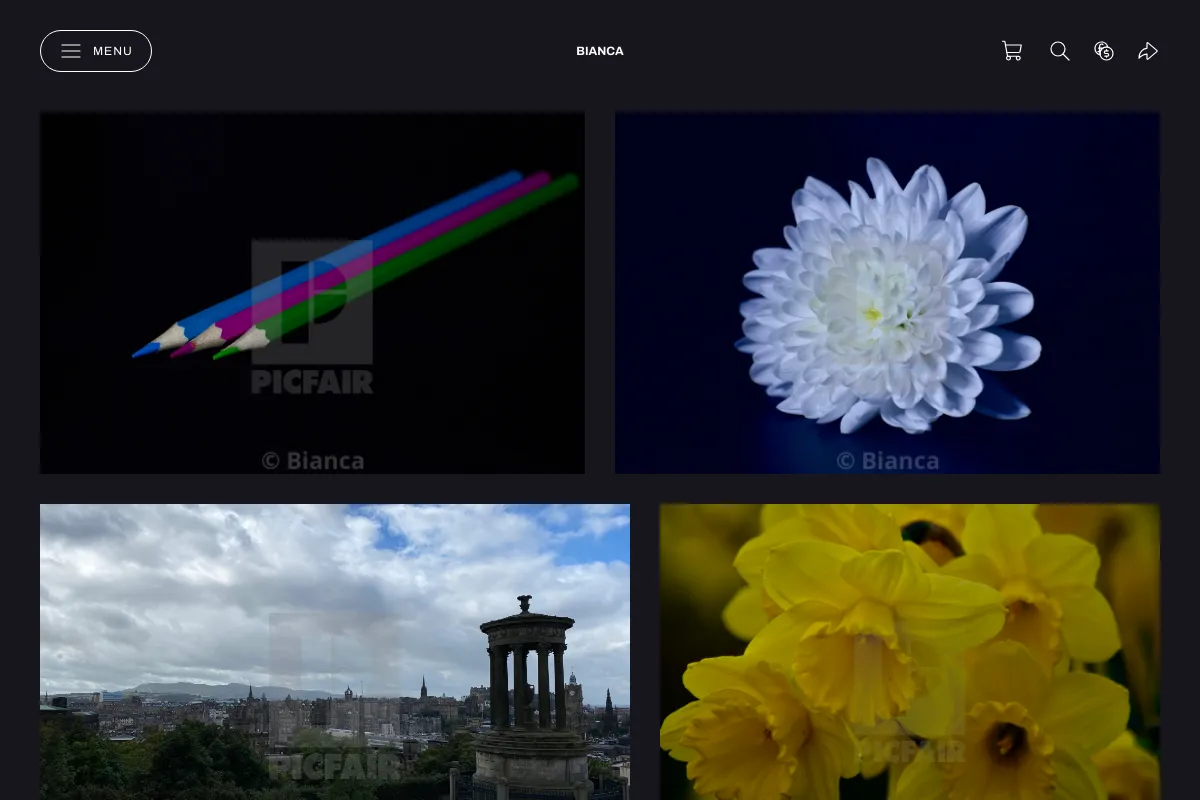Click the hamburger lines icon in Menu

tap(71, 51)
